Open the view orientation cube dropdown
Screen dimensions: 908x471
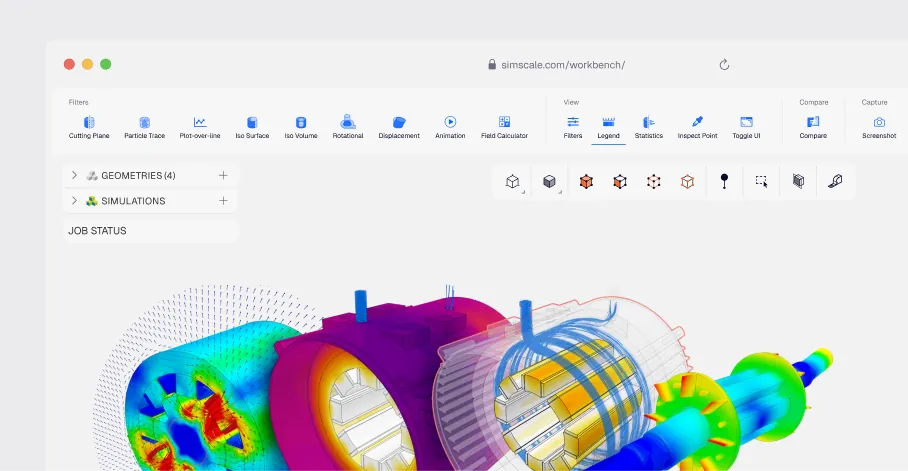coord(513,182)
